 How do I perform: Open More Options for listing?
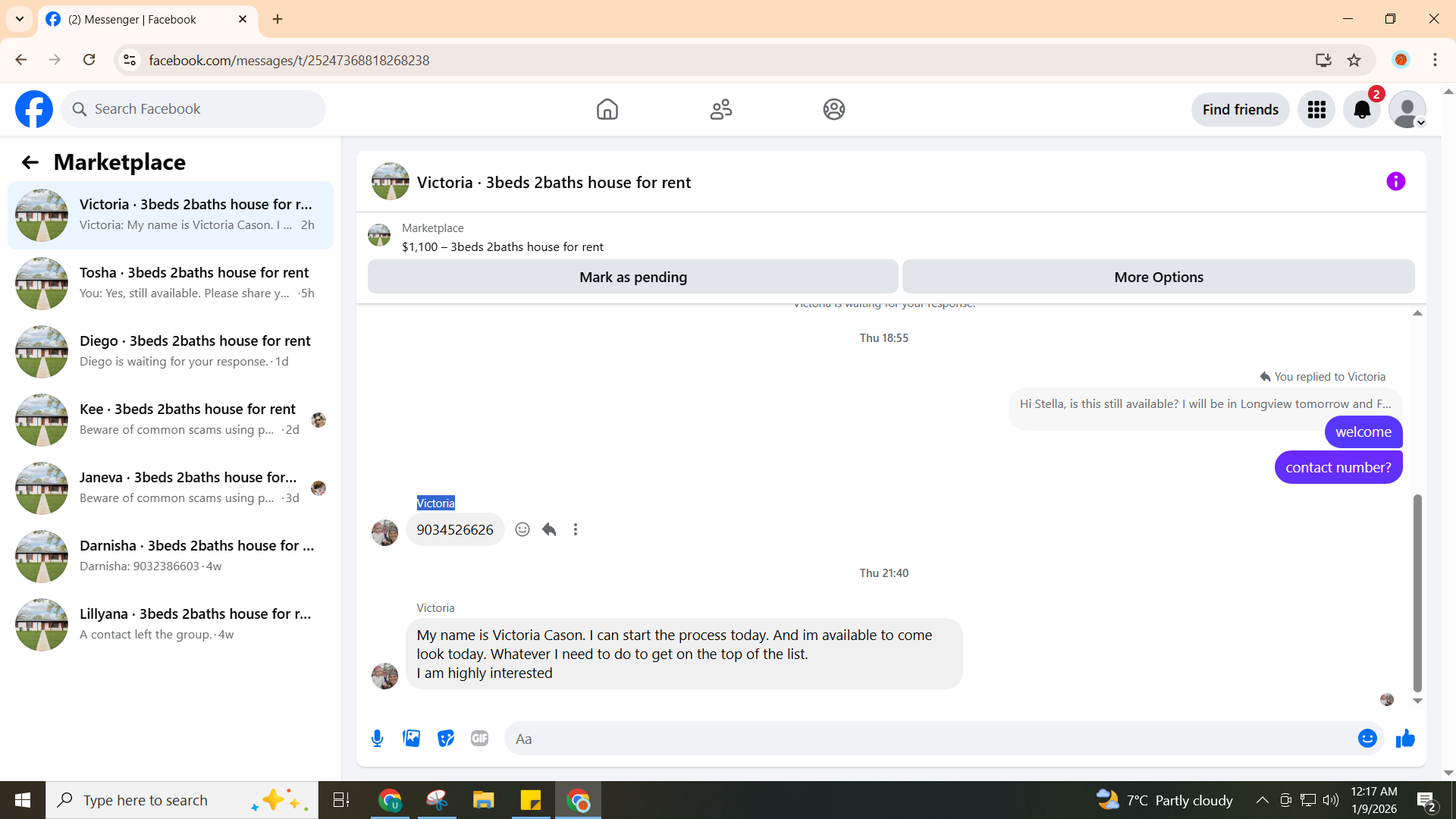(x=1159, y=277)
